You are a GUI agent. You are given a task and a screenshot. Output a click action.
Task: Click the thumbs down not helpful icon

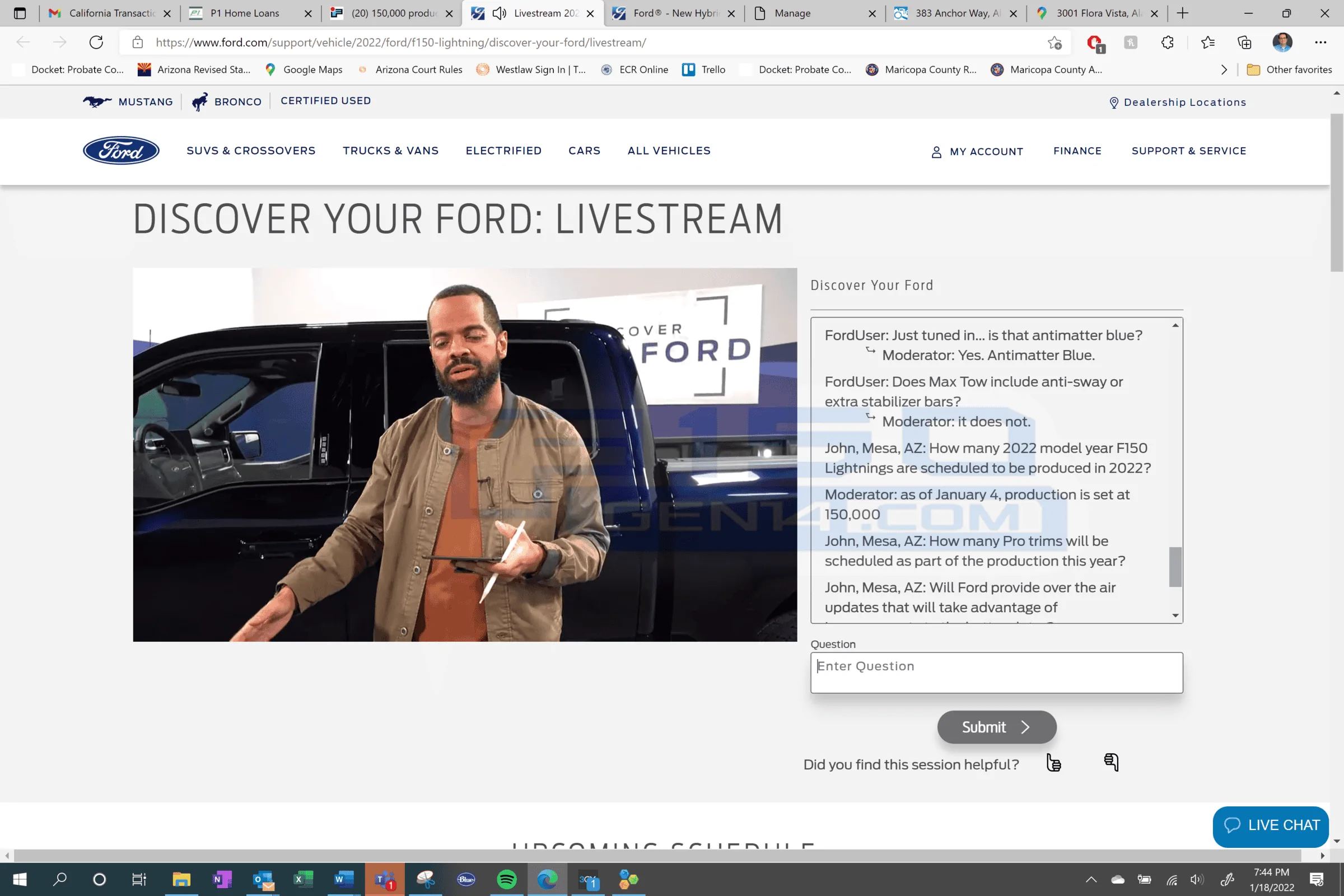coord(1112,762)
